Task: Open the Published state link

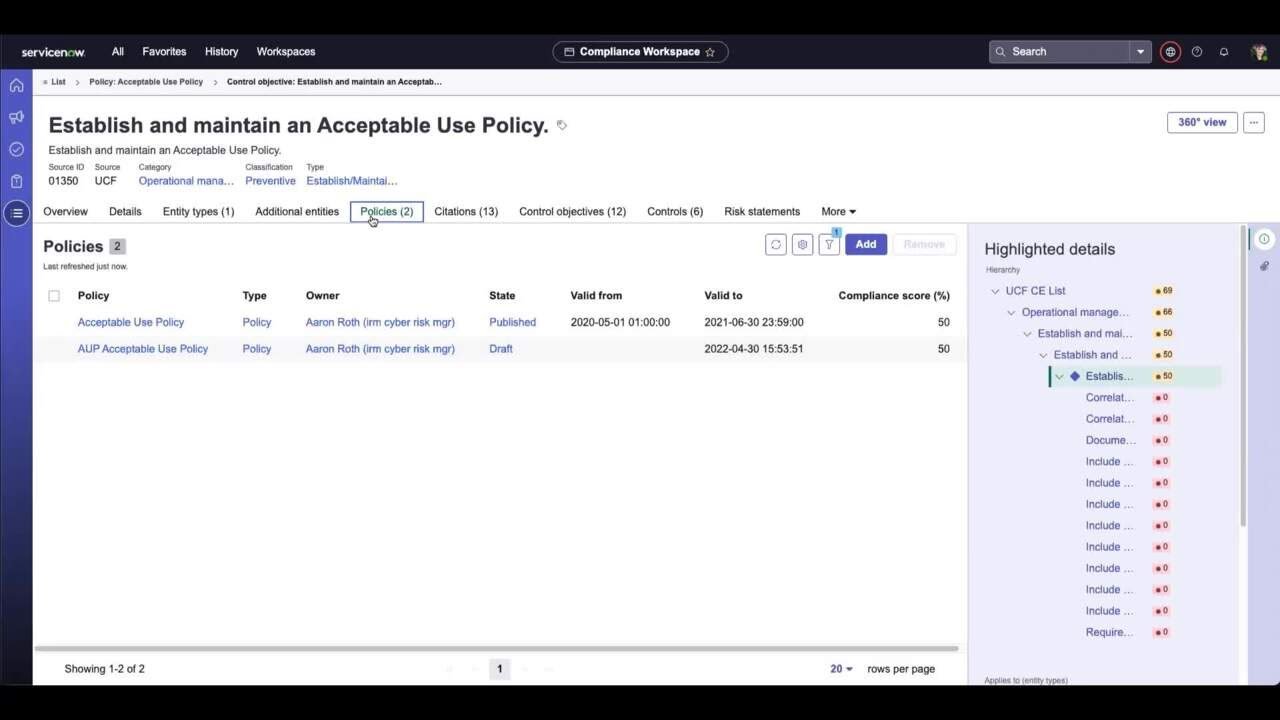Action: [x=512, y=323]
